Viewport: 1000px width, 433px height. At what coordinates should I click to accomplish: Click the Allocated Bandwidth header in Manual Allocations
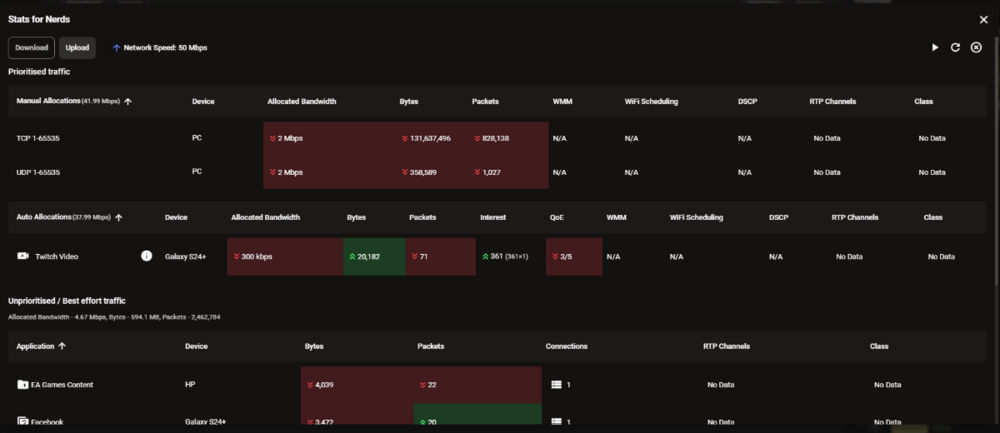pyautogui.click(x=301, y=101)
